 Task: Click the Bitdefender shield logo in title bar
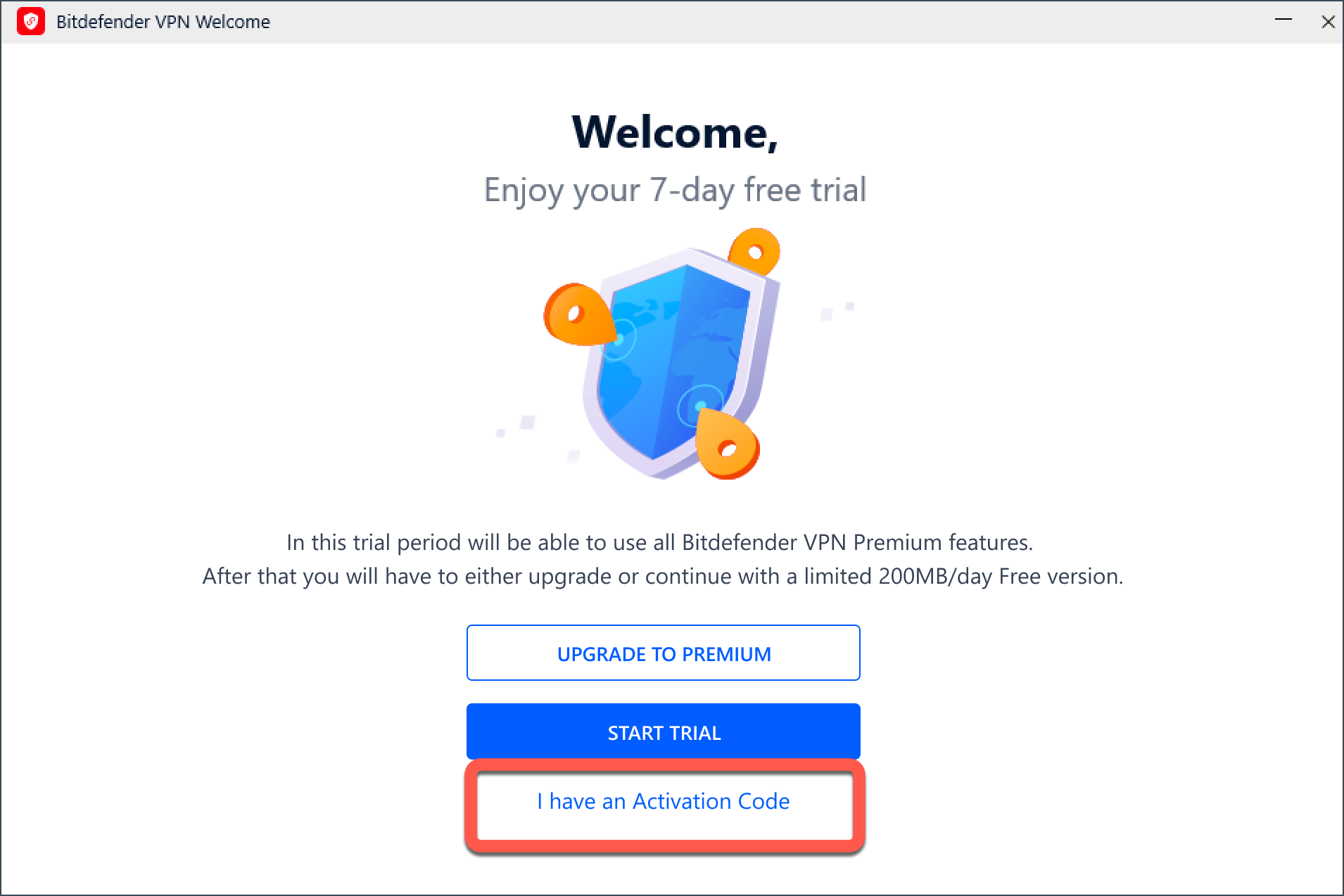tap(31, 21)
